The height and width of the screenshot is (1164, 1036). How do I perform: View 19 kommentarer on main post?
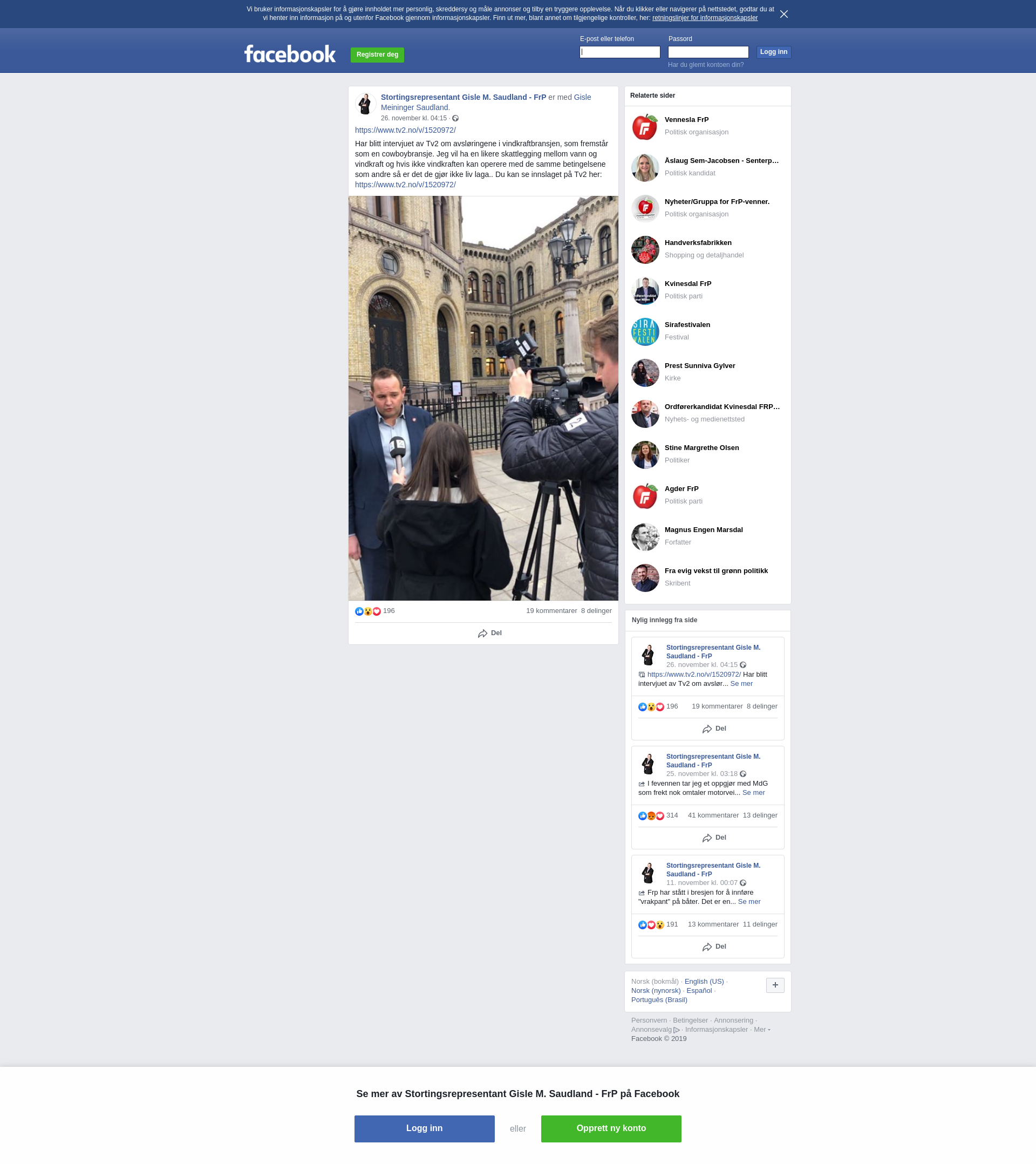[551, 610]
